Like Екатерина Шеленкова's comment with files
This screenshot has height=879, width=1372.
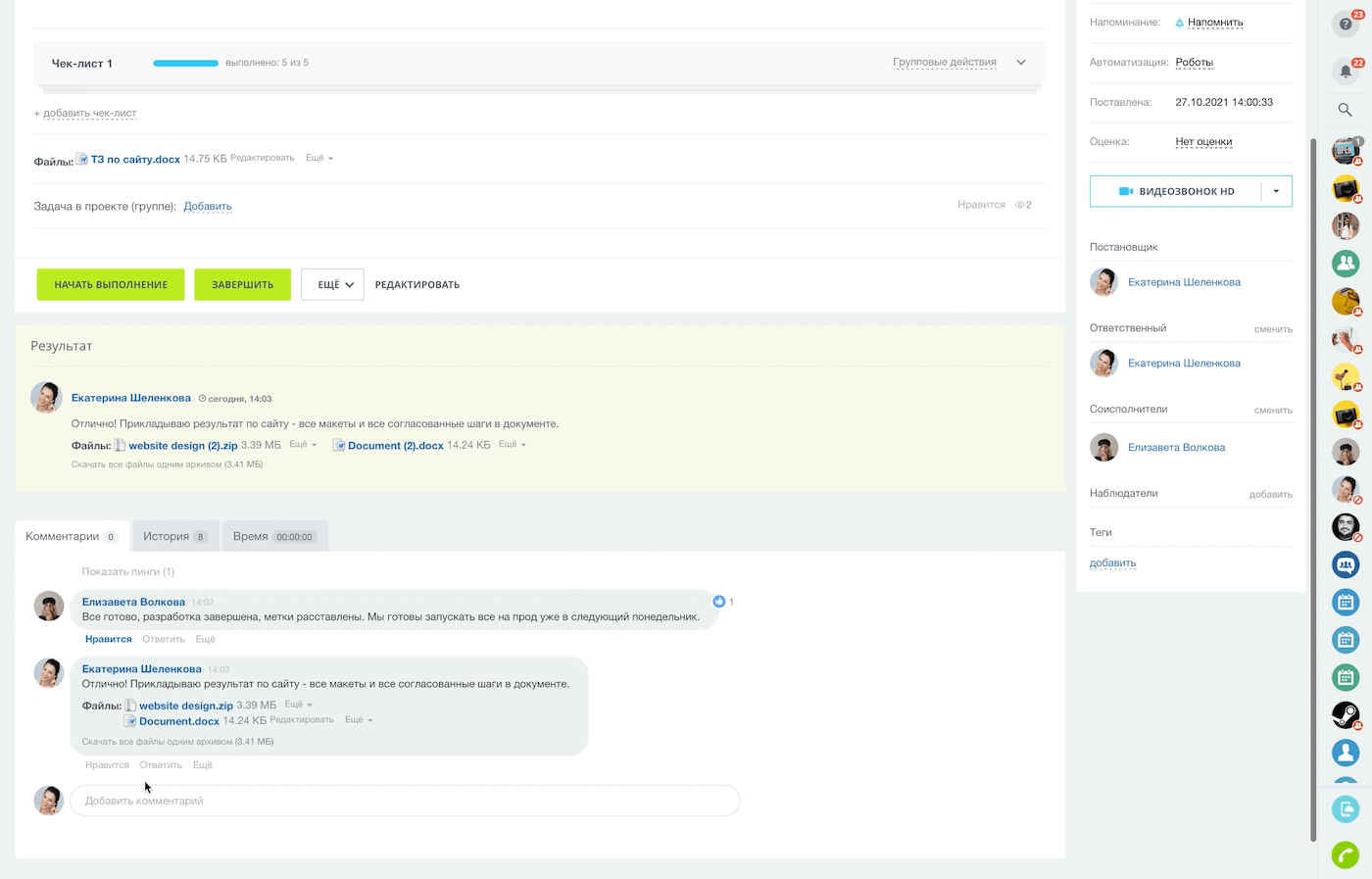tap(107, 765)
